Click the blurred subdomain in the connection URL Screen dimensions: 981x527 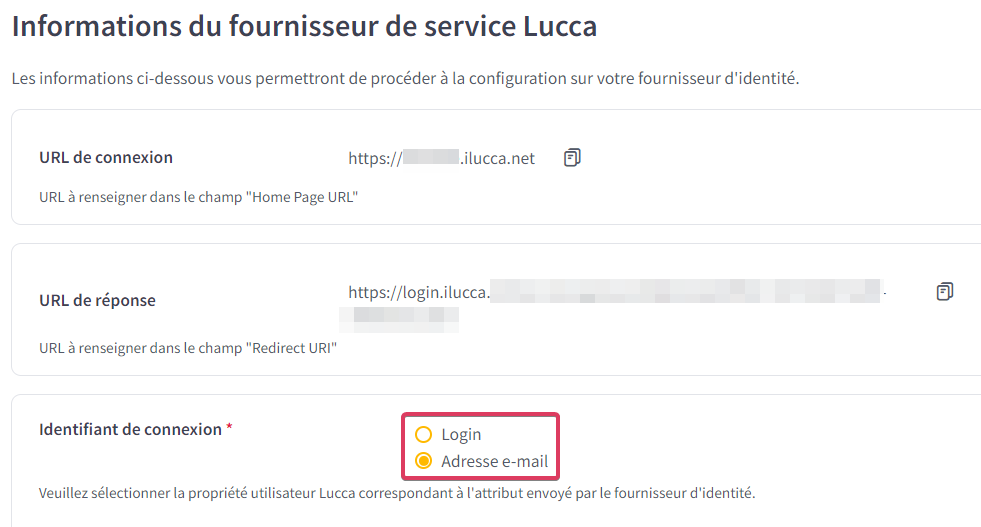pos(431,156)
